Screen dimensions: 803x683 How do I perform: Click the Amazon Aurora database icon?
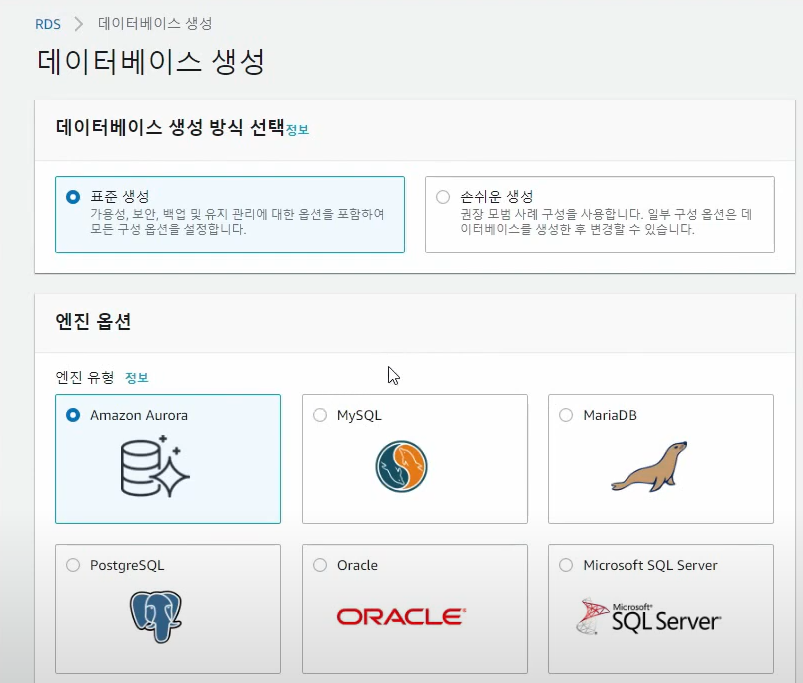click(155, 466)
